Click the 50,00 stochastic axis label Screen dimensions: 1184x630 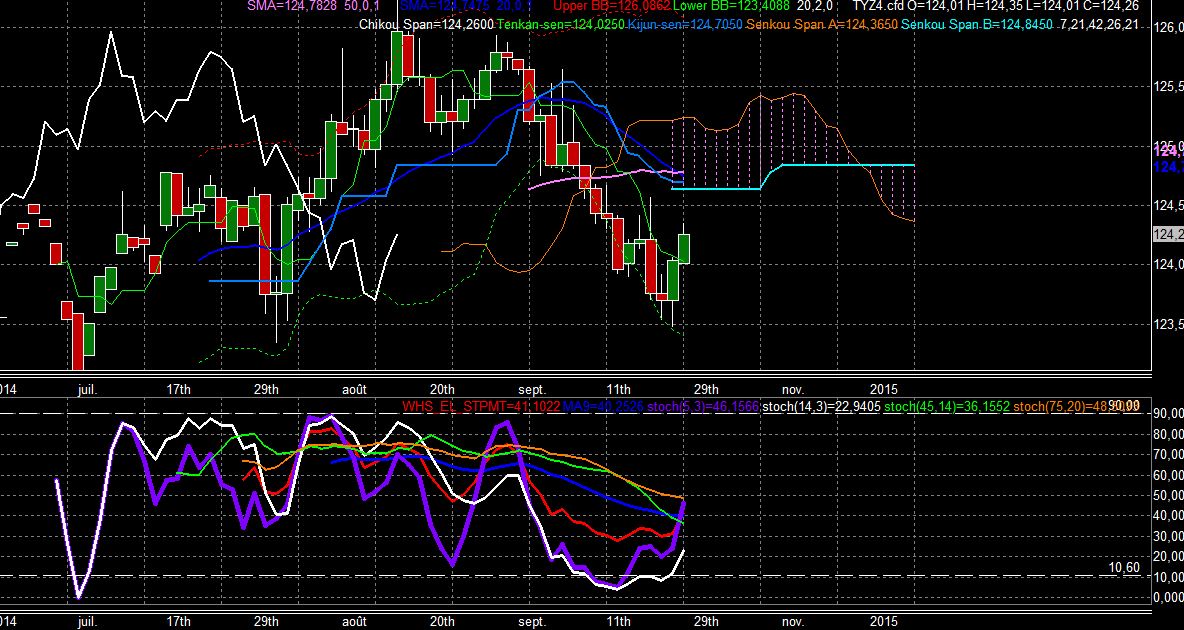tap(1169, 496)
